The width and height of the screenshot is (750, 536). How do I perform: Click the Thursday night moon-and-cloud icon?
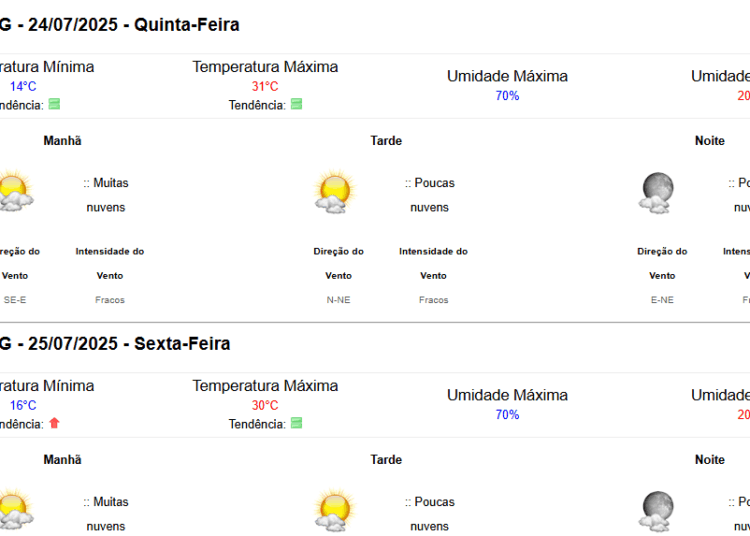[656, 192]
